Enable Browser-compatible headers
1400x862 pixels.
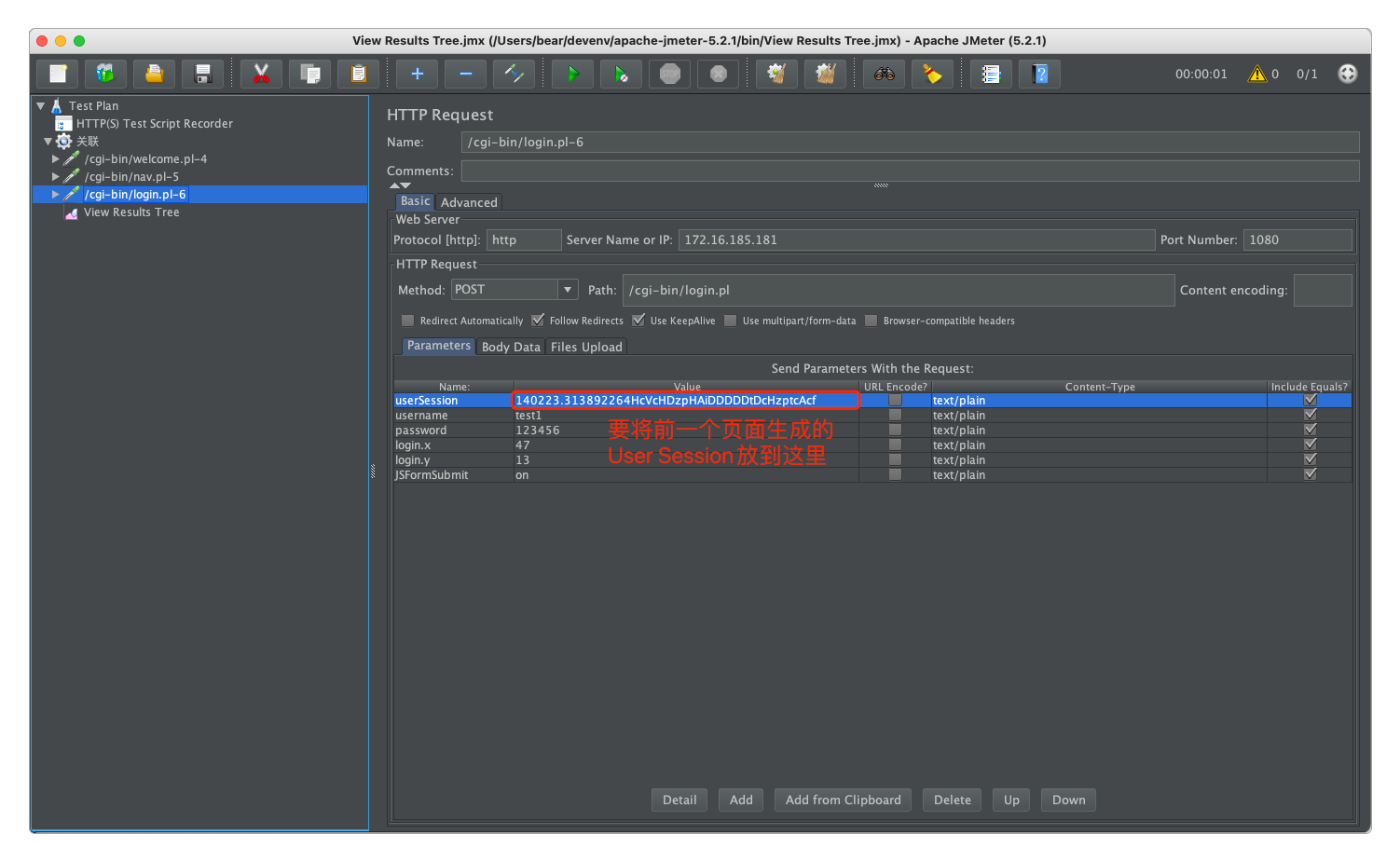coord(872,321)
